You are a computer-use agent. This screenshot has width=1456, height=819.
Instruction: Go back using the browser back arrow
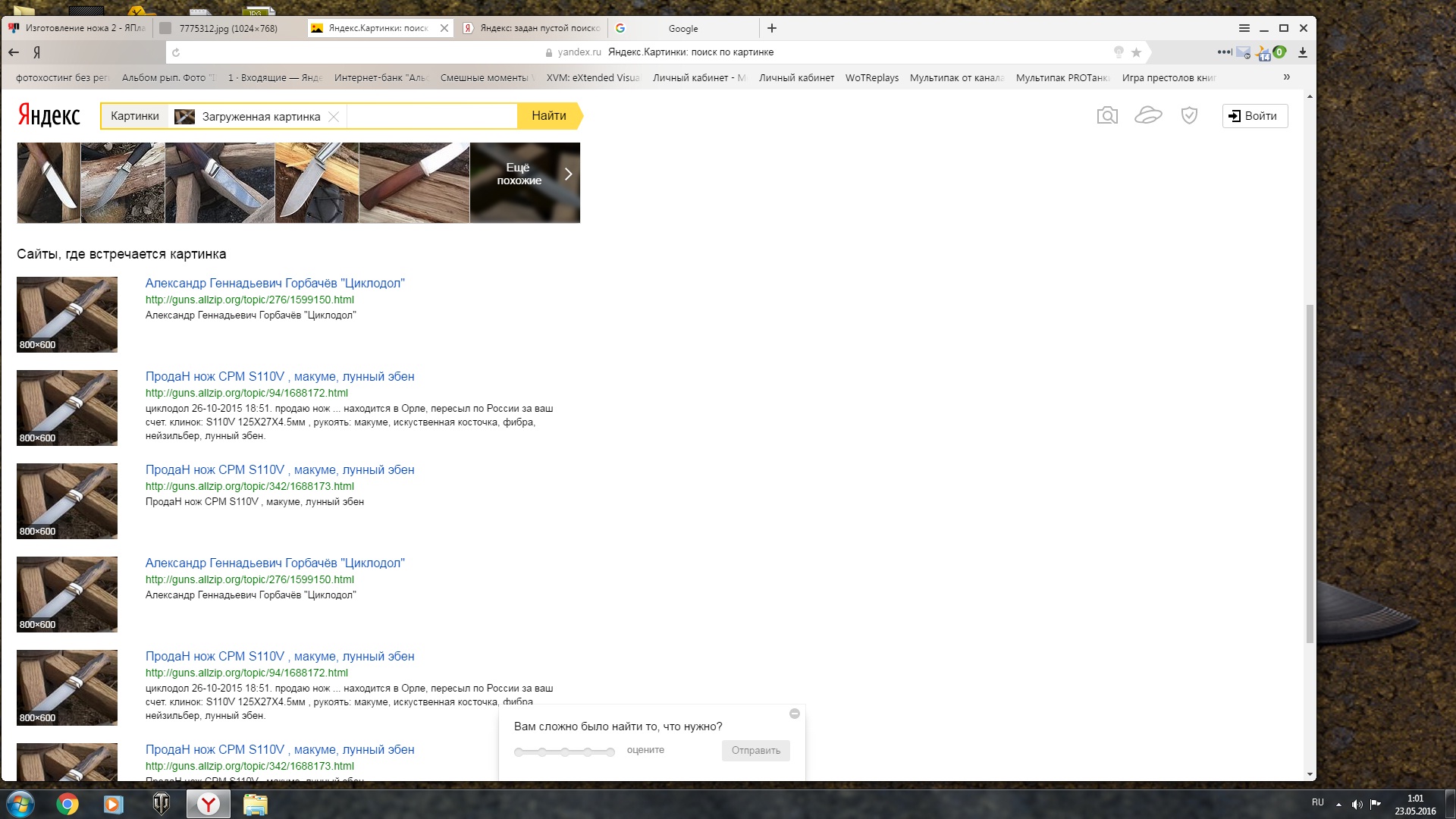pyautogui.click(x=14, y=52)
